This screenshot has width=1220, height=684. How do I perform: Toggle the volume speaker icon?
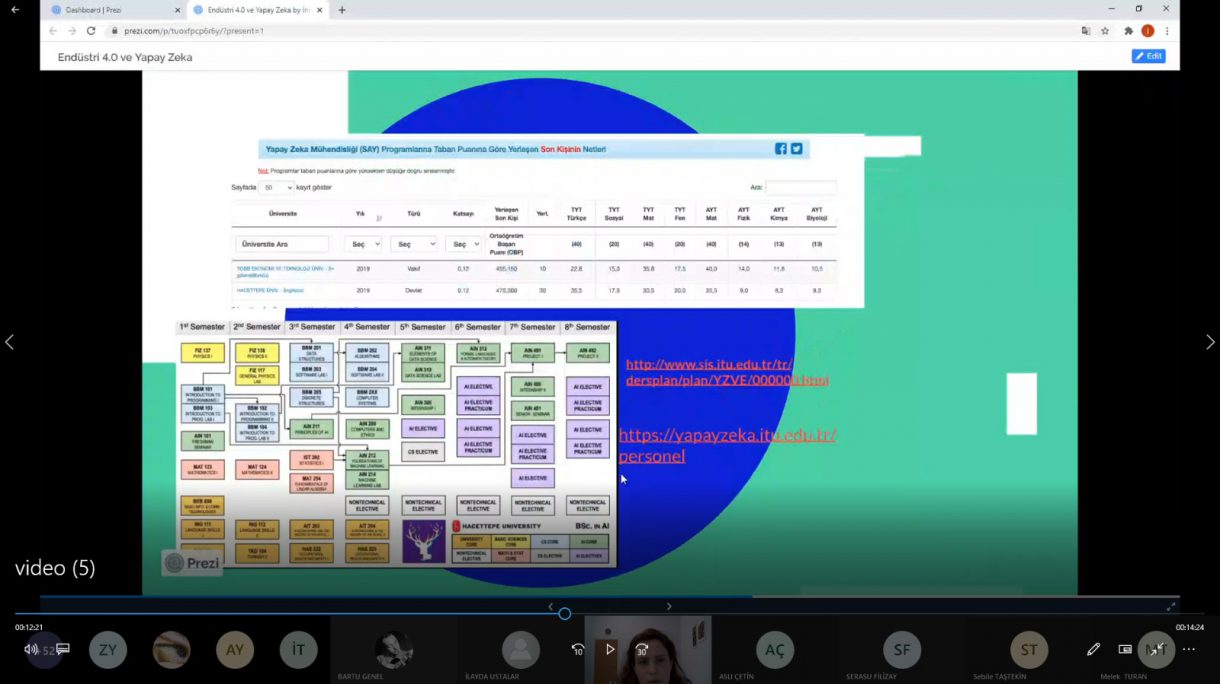30,649
